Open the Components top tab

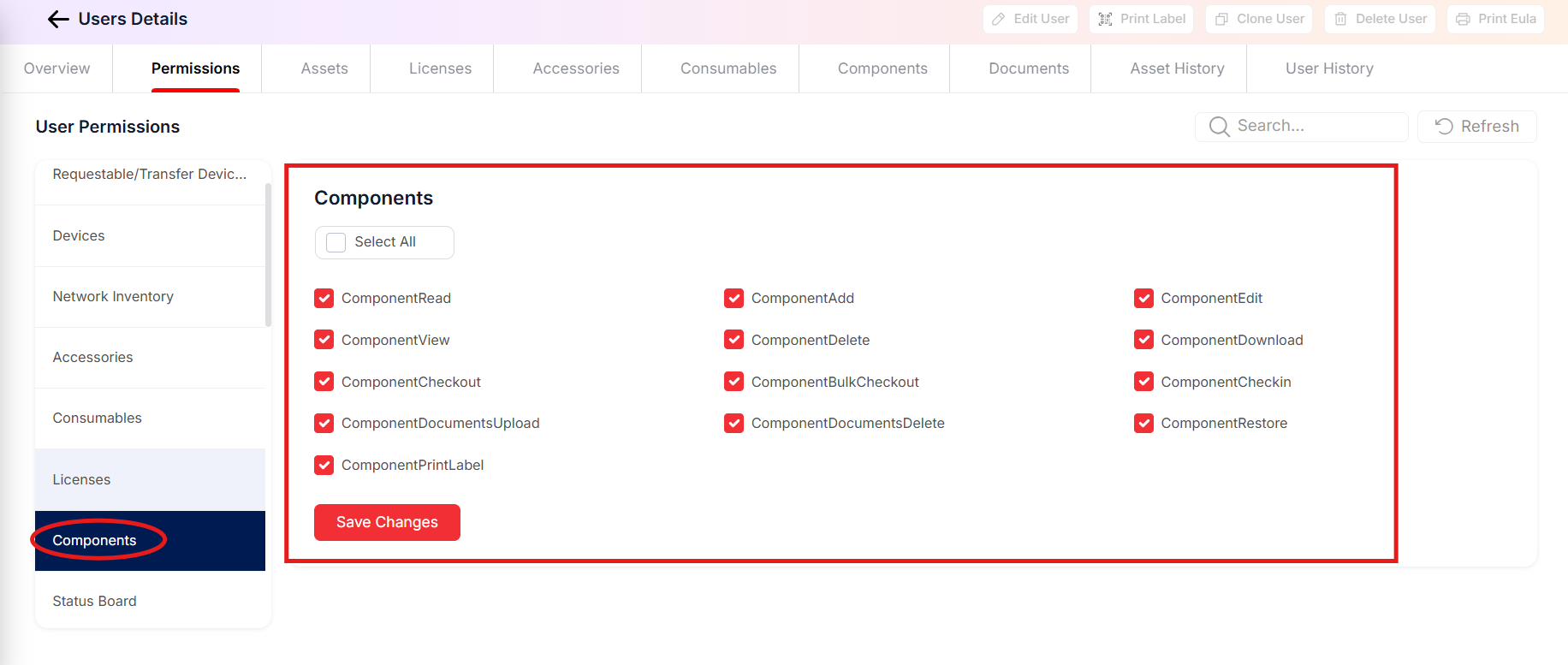tap(882, 68)
